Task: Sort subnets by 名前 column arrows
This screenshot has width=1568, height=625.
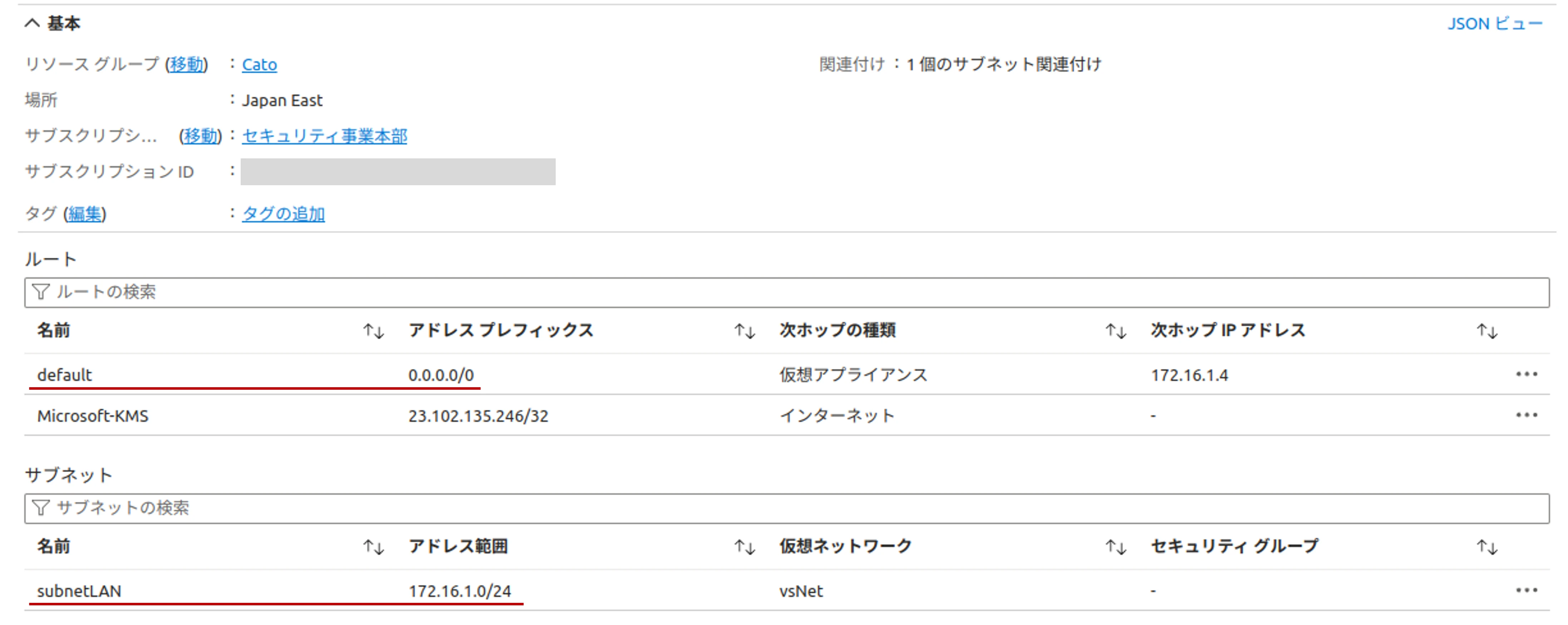Action: (373, 547)
